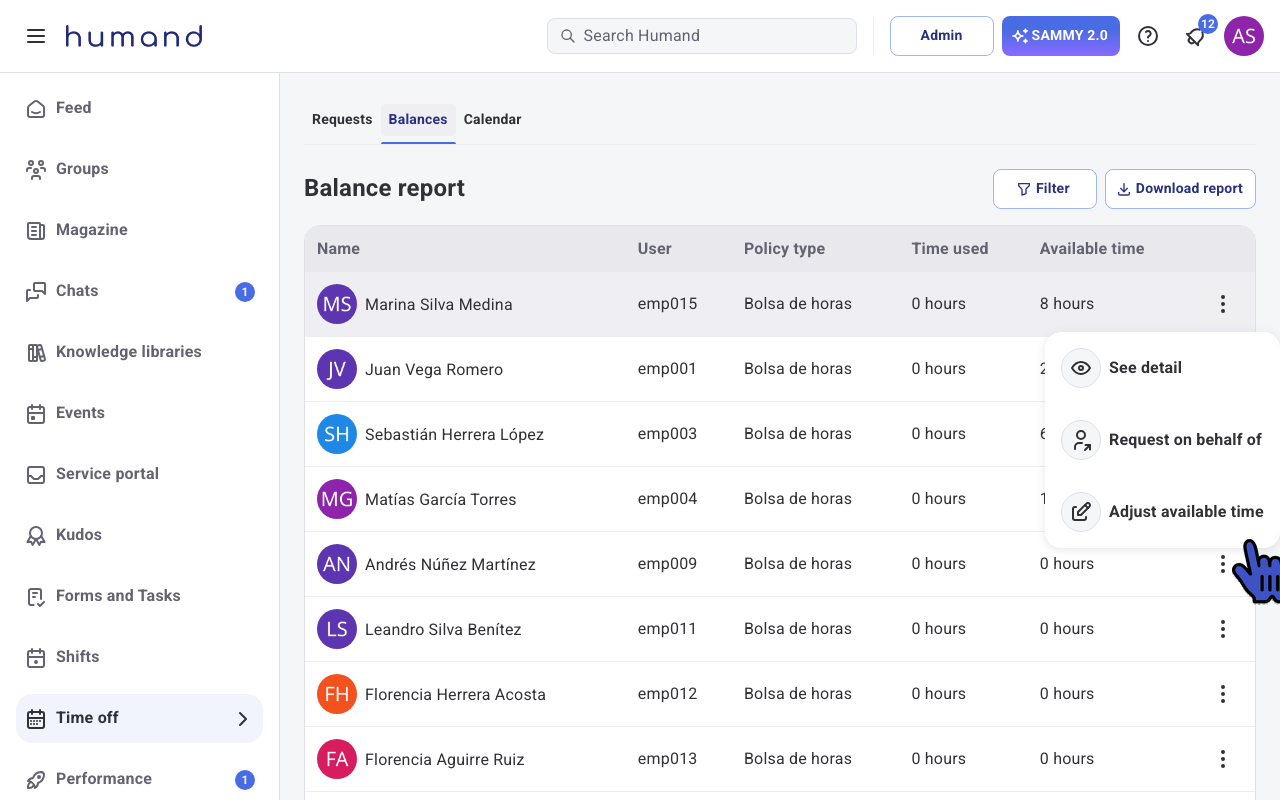Open Kudos from sidebar
The width and height of the screenshot is (1280, 800).
pos(139,535)
